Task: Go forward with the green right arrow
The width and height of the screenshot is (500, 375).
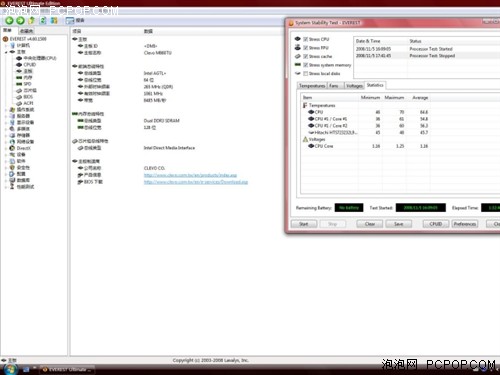Action: [x=21, y=21]
